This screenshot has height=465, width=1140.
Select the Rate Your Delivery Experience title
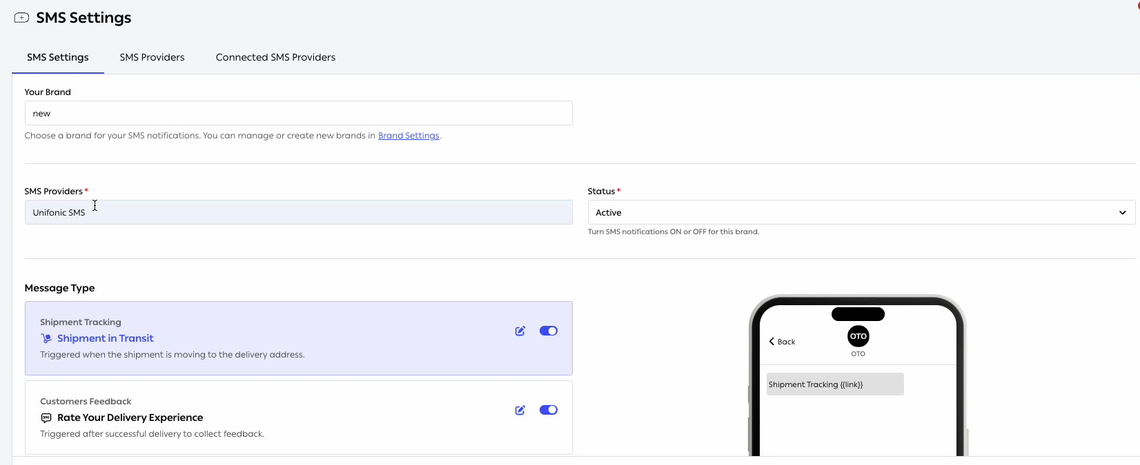130,418
